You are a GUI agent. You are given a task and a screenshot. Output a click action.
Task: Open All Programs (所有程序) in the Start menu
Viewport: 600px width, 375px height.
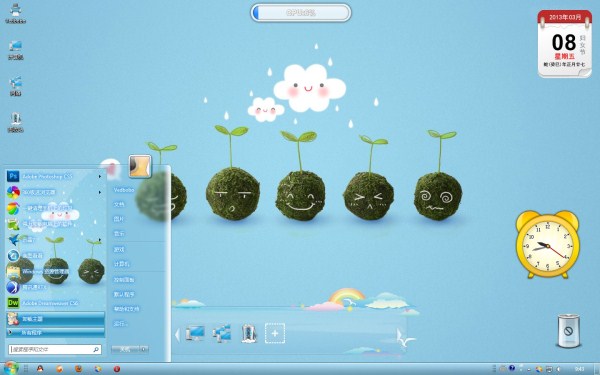pyautogui.click(x=55, y=333)
